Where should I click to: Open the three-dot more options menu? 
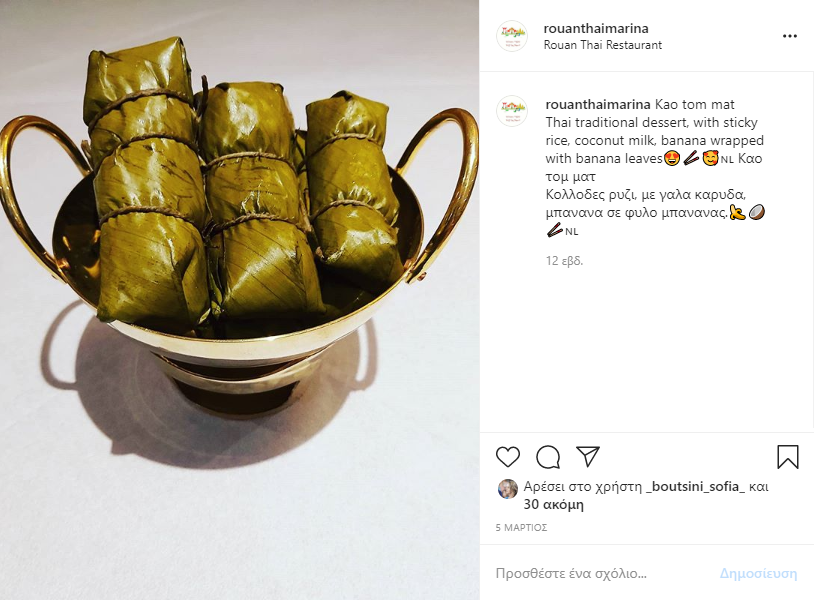click(790, 36)
